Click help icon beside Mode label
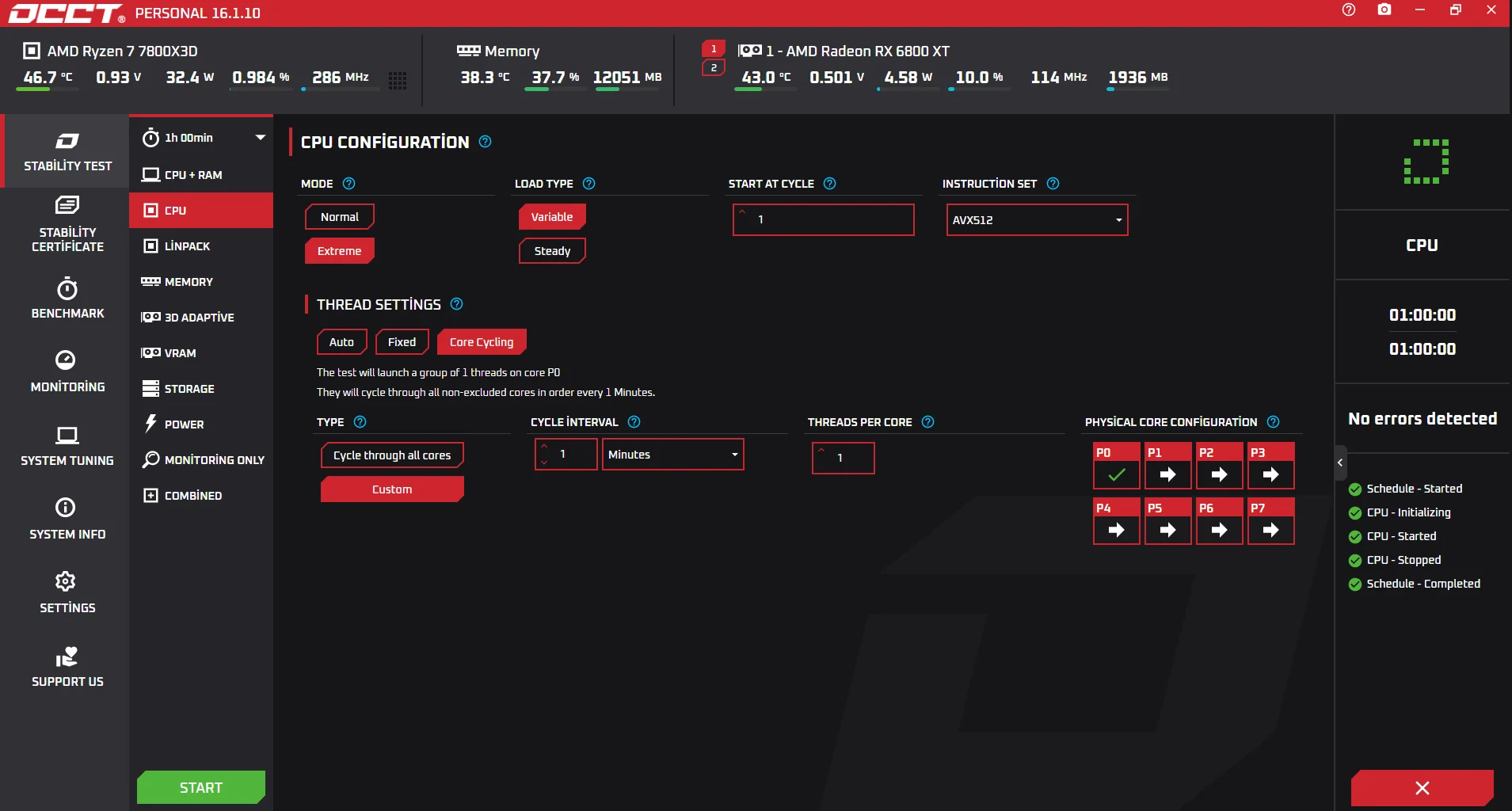The image size is (1512, 811). [348, 184]
